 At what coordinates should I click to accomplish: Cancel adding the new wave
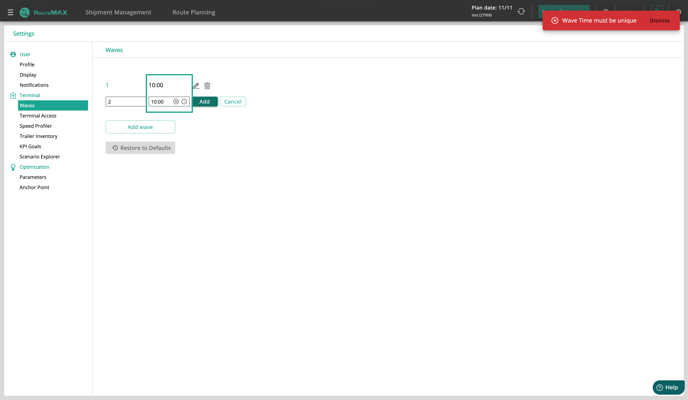click(233, 102)
